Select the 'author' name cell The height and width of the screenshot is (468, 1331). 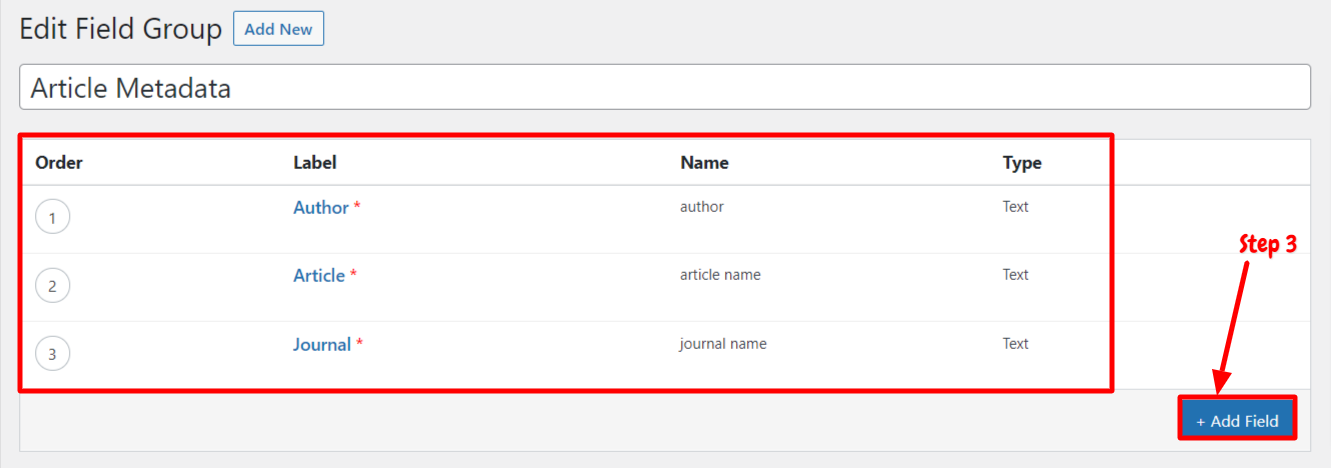tap(702, 207)
